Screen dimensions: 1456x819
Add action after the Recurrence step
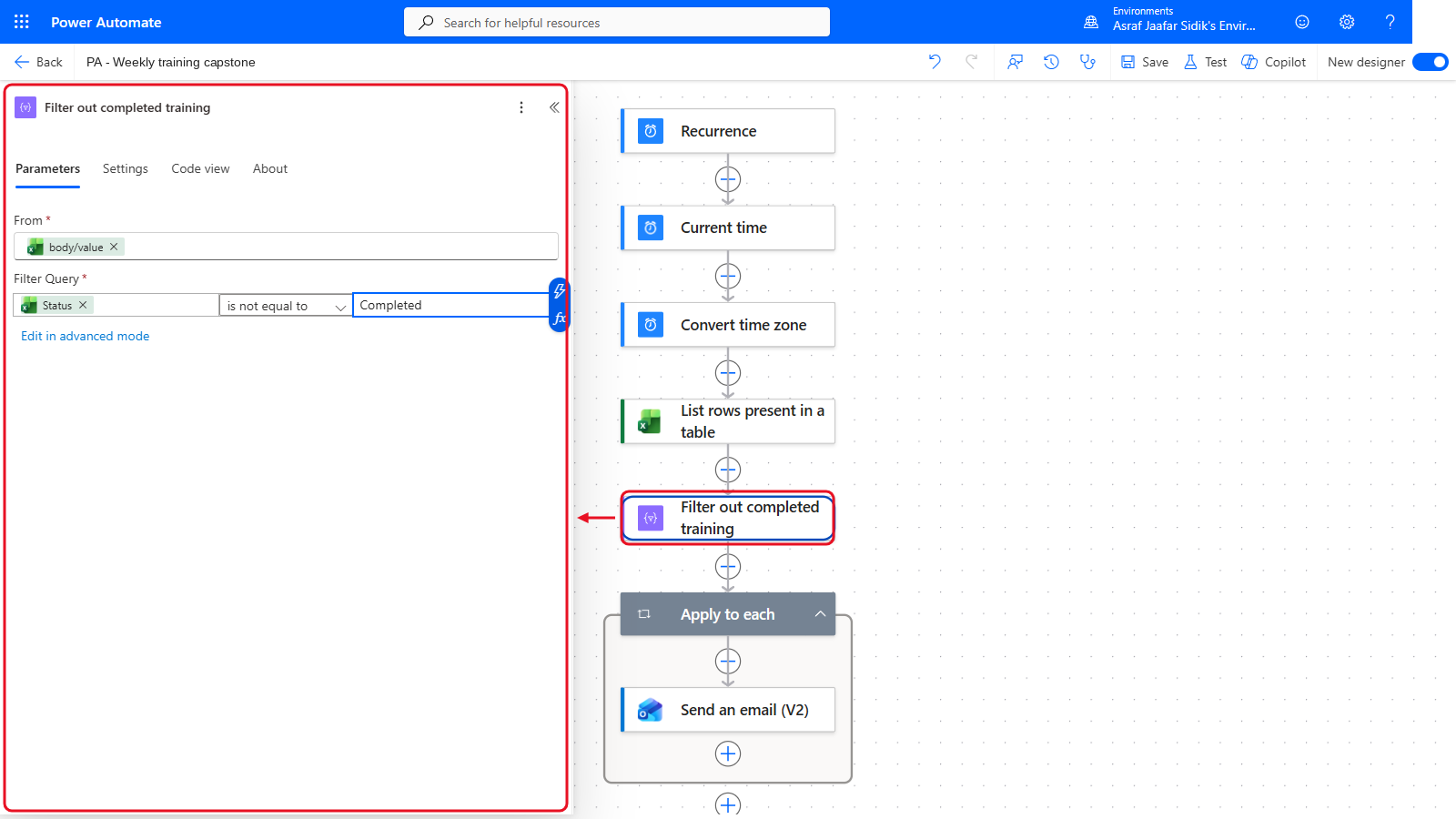coord(728,179)
